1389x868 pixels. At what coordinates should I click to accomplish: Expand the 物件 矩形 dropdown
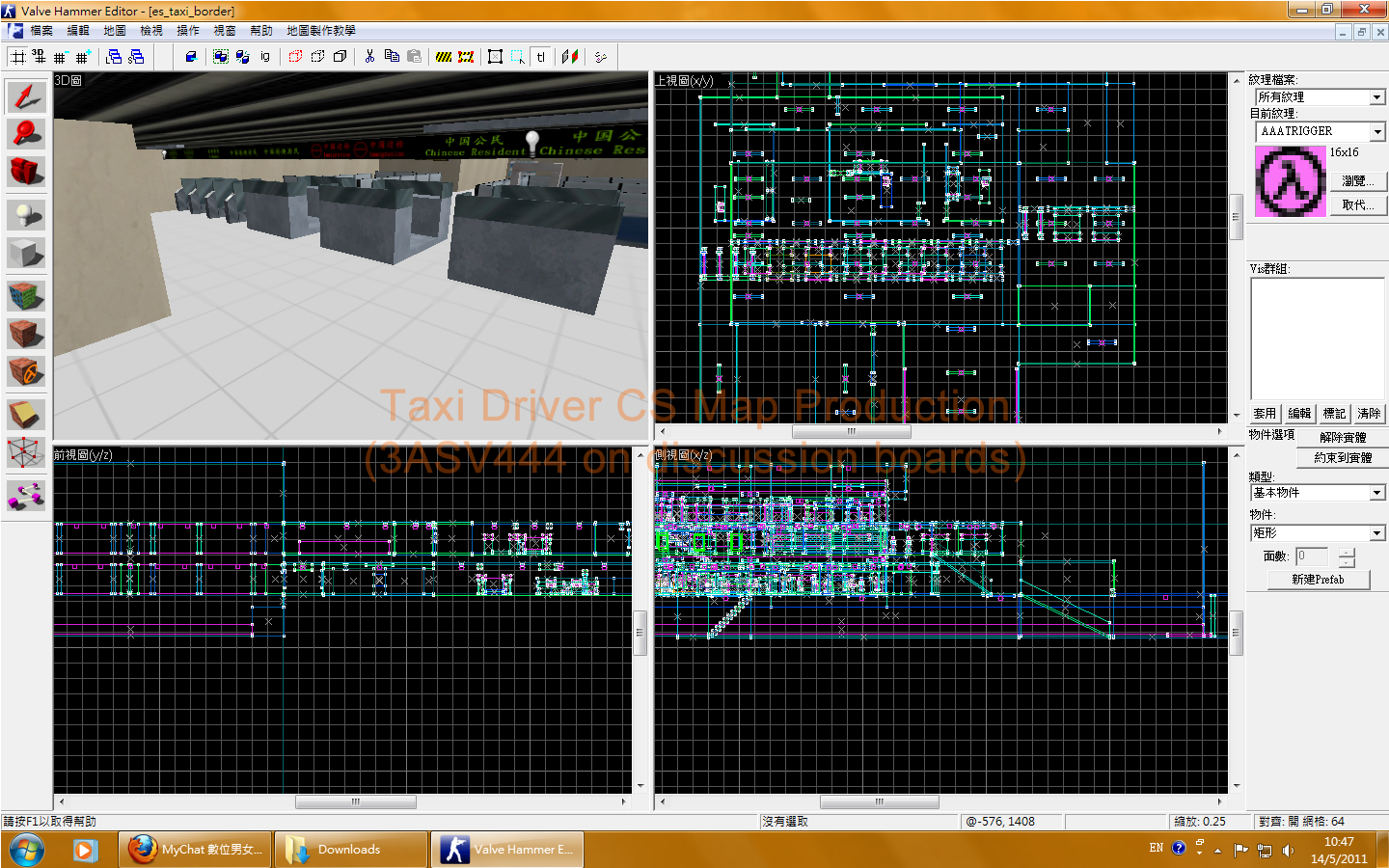tap(1377, 533)
